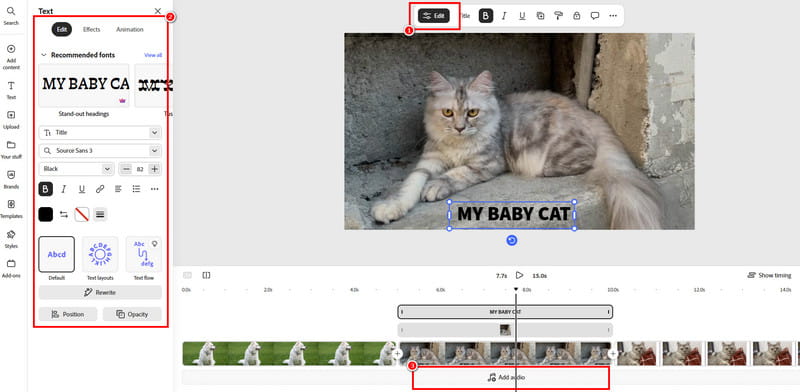Screen dimensions: 800x392
Task: Open Add-ons in the sidebar
Action: [11, 268]
